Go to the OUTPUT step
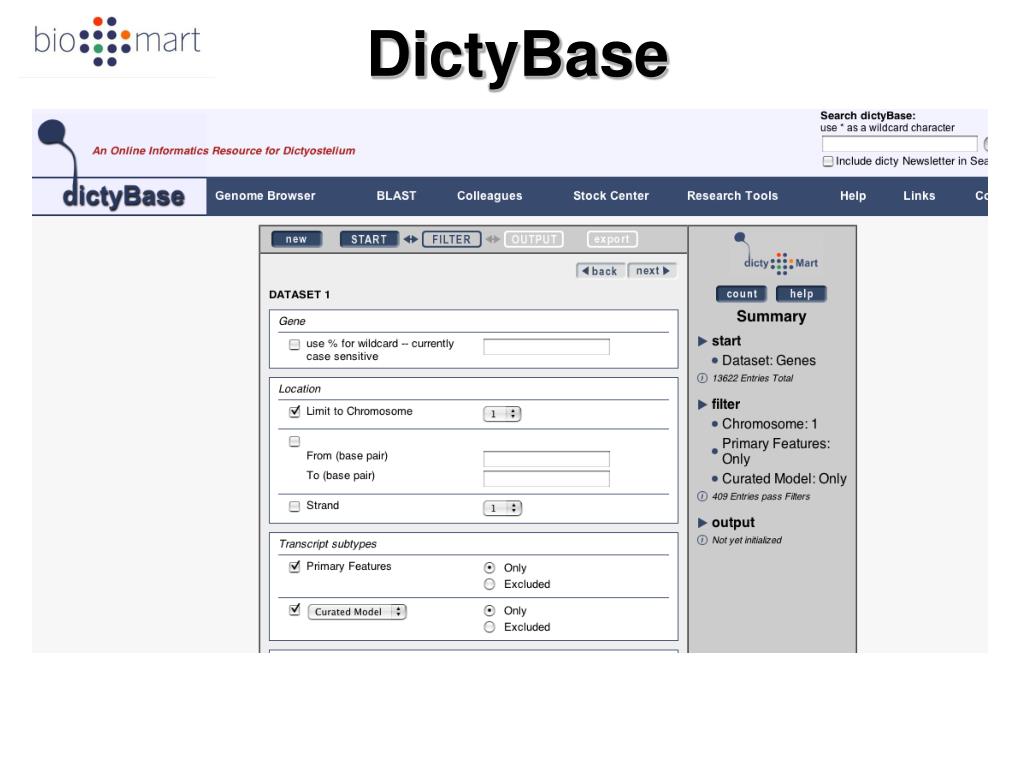The height and width of the screenshot is (768, 1024). coord(534,240)
